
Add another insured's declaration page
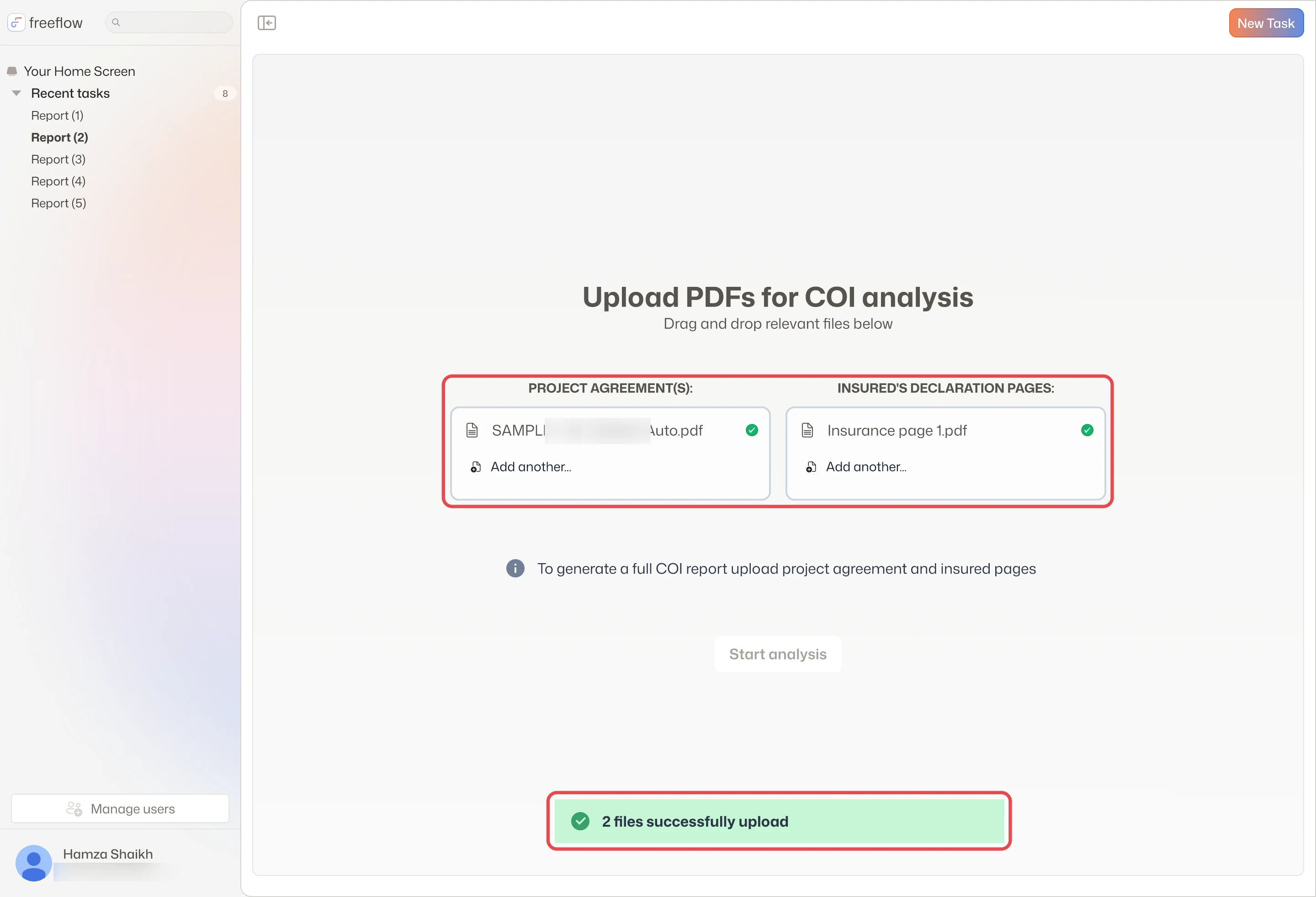coord(866,467)
